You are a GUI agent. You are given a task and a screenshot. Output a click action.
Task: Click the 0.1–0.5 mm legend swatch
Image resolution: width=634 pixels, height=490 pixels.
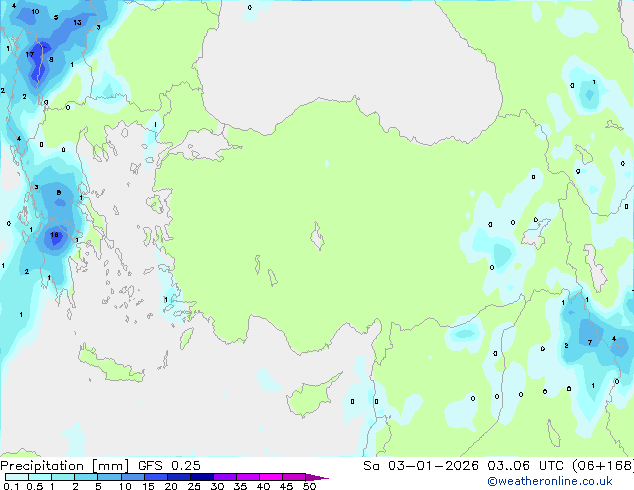pyautogui.click(x=17, y=477)
